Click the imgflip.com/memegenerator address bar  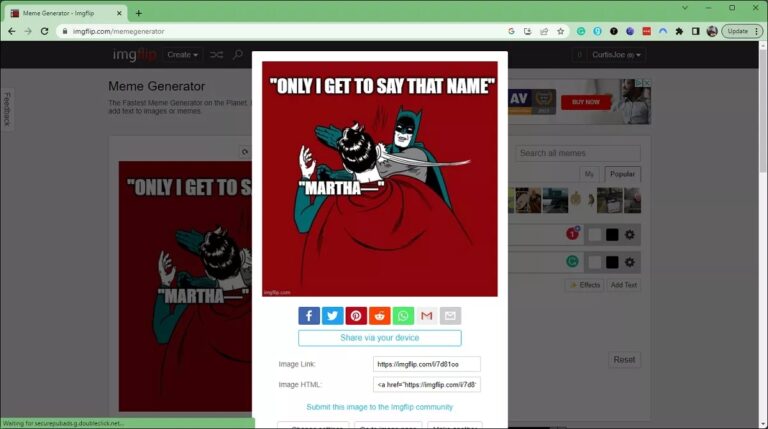[284, 31]
